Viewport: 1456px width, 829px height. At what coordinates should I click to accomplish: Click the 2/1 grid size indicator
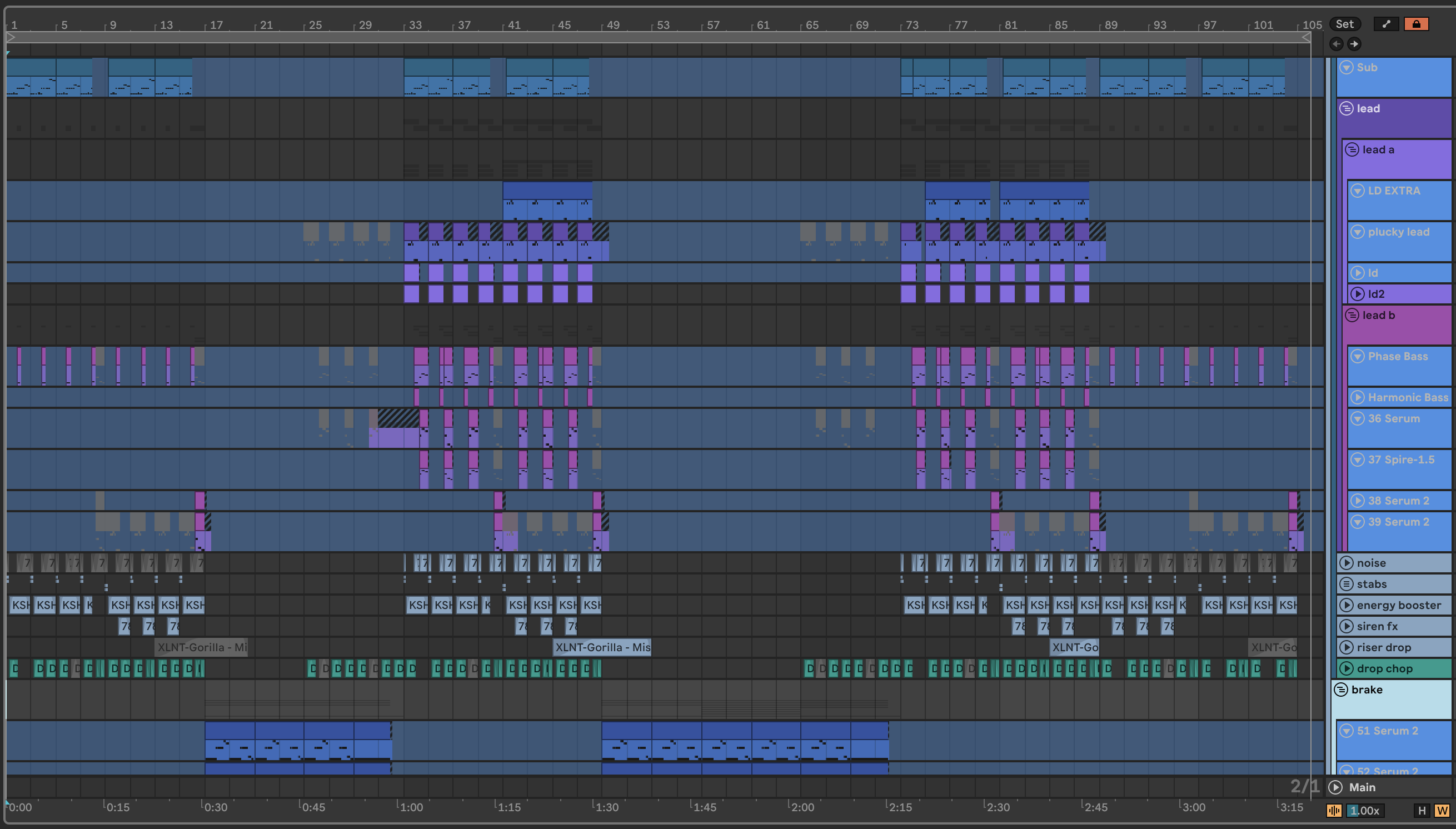(x=1304, y=786)
